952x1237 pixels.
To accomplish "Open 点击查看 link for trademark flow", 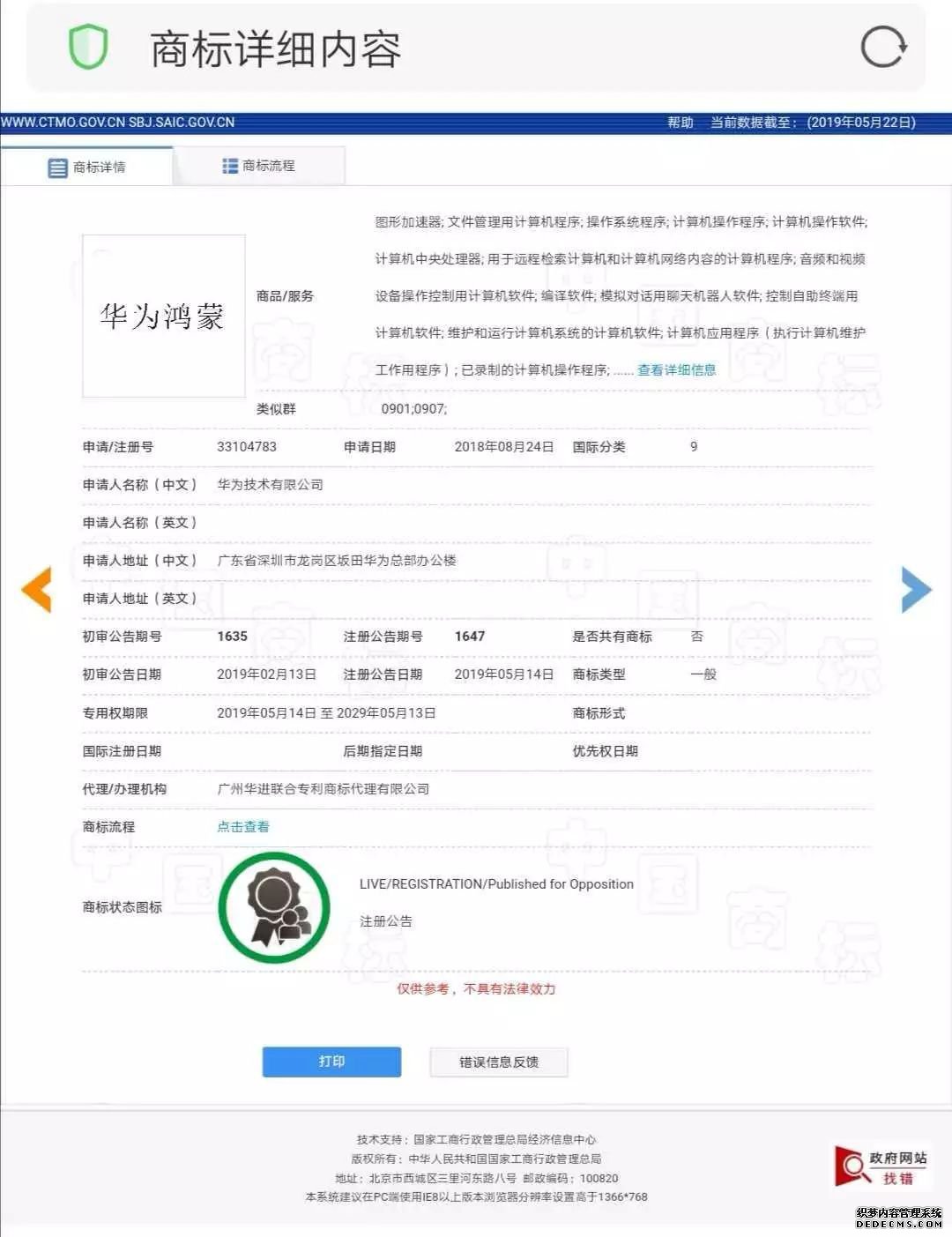I will [243, 826].
